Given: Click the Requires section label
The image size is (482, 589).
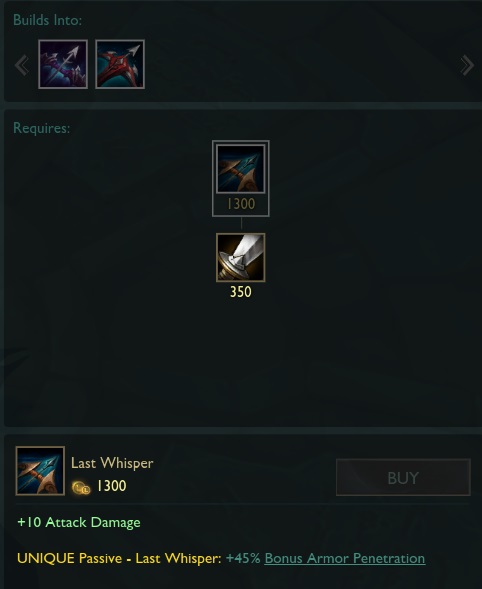Looking at the screenshot, I should click(41, 128).
